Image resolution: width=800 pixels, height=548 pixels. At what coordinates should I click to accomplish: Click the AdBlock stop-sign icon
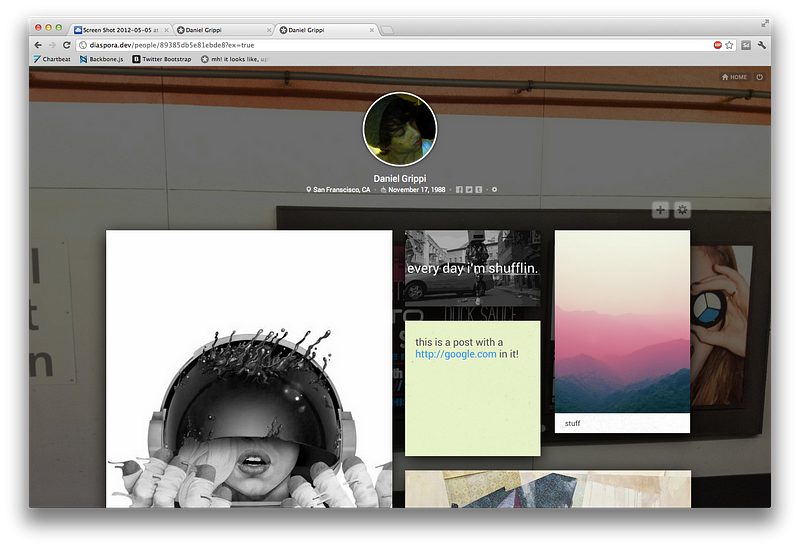coord(718,45)
